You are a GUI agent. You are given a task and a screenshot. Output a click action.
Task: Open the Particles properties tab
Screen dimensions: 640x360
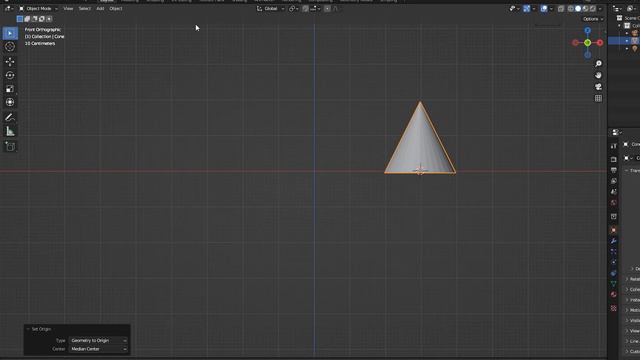click(x=613, y=251)
